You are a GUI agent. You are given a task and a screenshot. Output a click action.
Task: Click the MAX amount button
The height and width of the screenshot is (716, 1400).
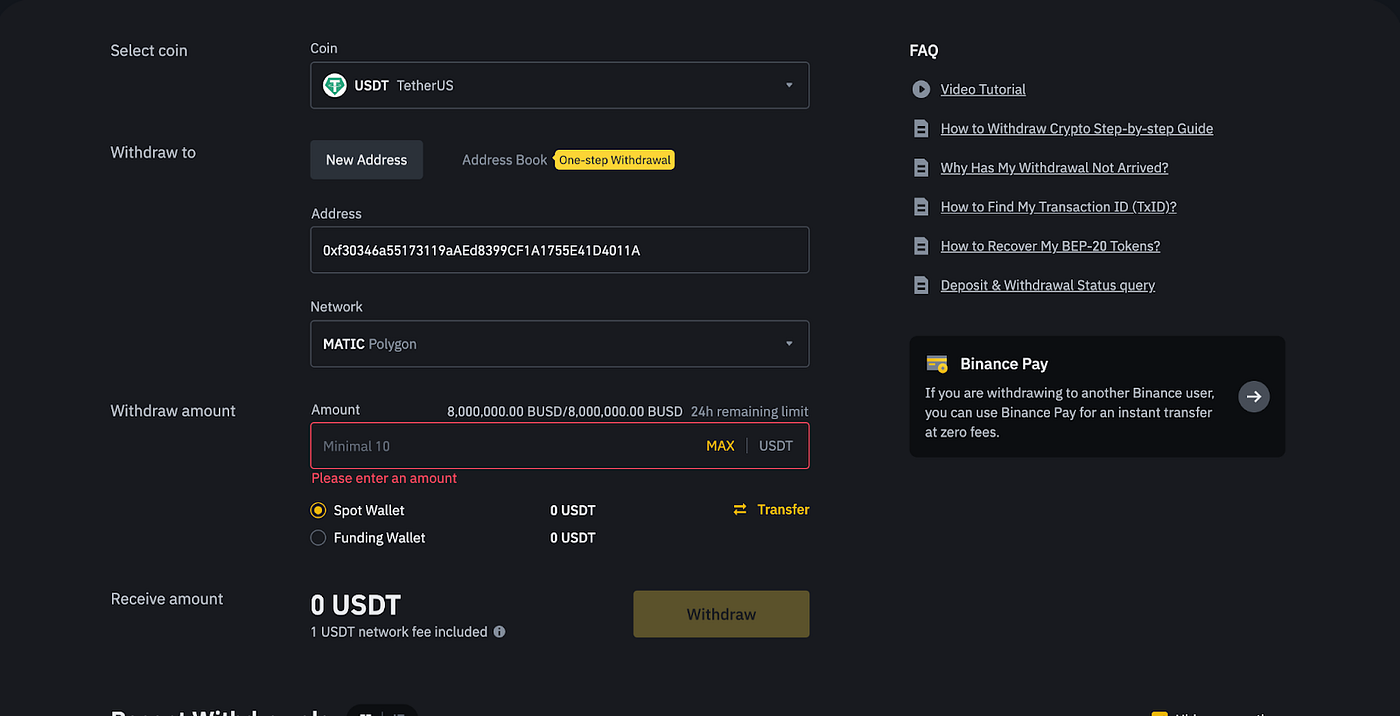point(720,446)
